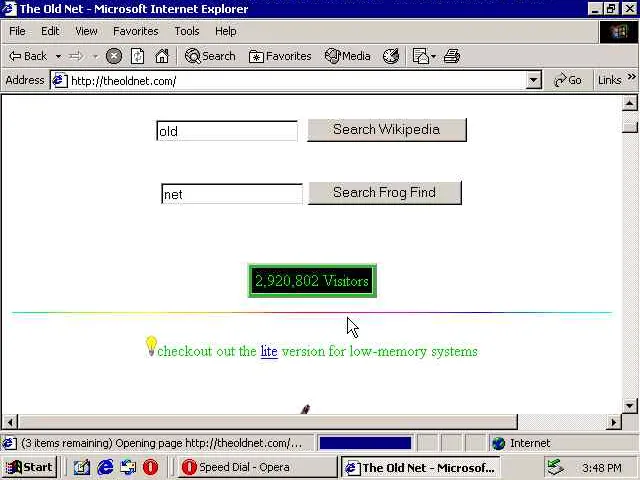This screenshot has height=480, width=640.
Task: Click the 2,920,802 Visitors counter
Action: (312, 281)
